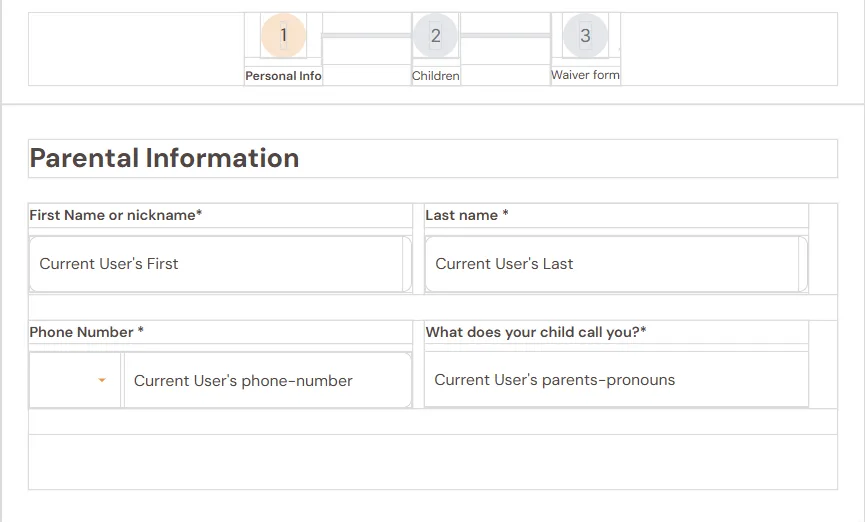Click the 'Last name *' label
The width and height of the screenshot is (865, 522).
pos(467,215)
